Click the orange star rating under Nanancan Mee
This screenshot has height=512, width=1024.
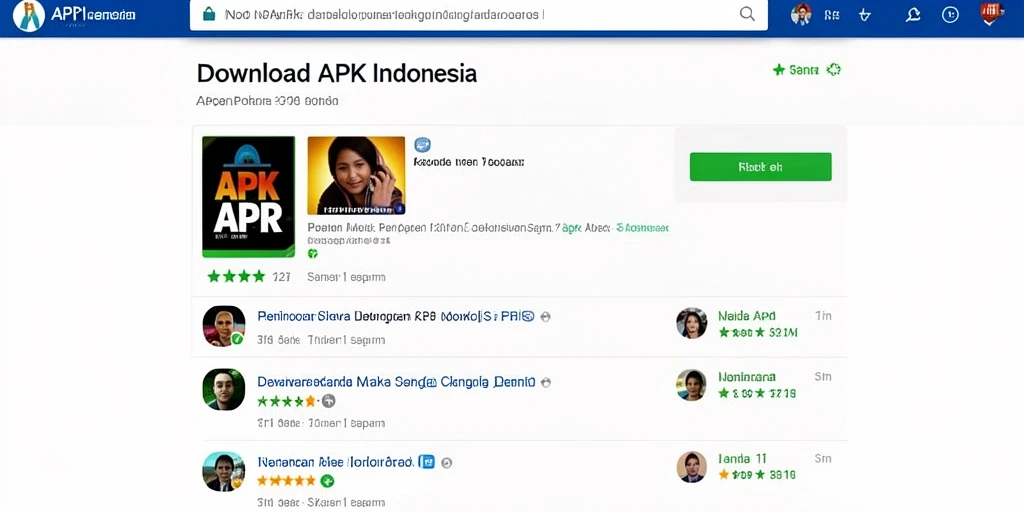[x=286, y=481]
